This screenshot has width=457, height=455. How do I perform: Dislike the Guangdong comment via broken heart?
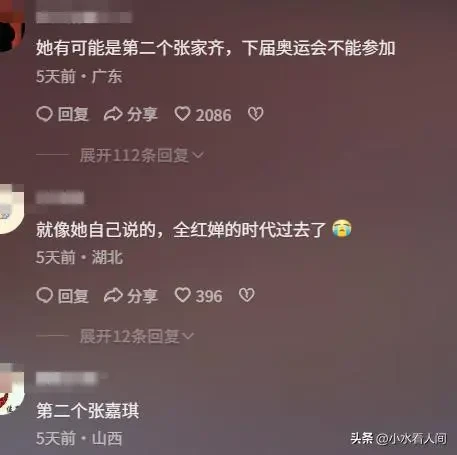[x=256, y=114]
